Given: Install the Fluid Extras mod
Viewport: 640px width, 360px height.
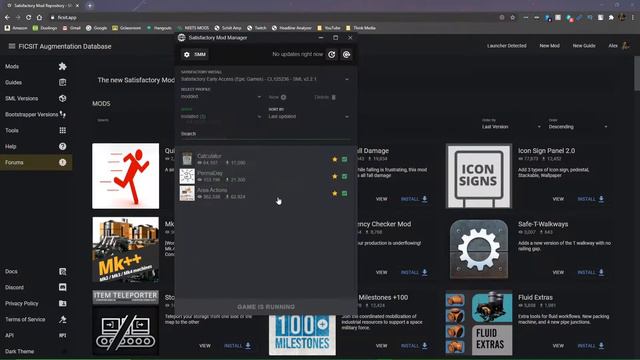Looking at the screenshot, I should 591,346.
